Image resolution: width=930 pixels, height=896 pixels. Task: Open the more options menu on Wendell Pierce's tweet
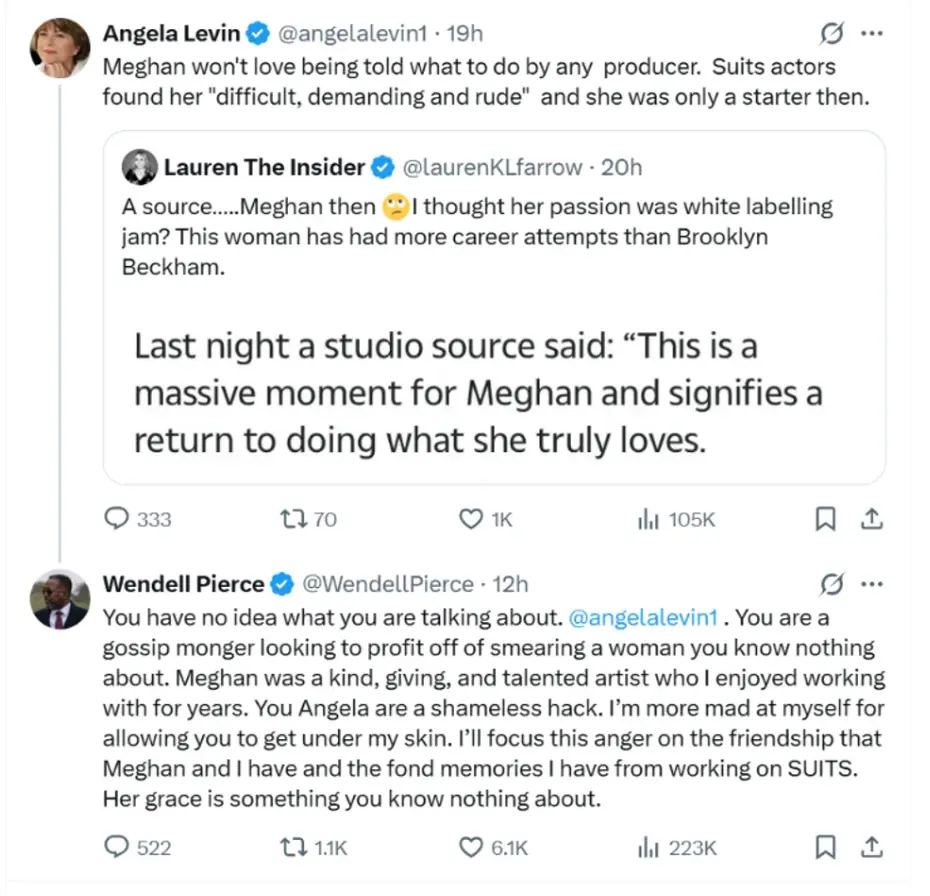[x=872, y=584]
